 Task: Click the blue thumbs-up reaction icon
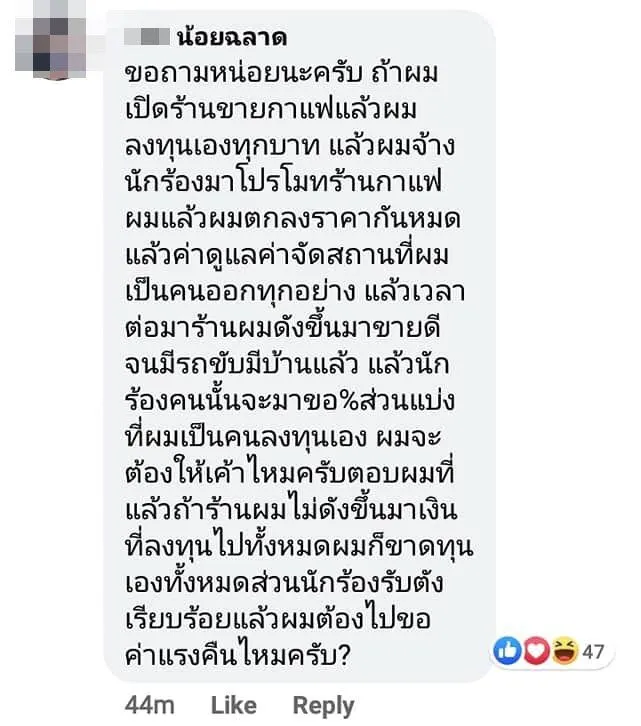508,651
